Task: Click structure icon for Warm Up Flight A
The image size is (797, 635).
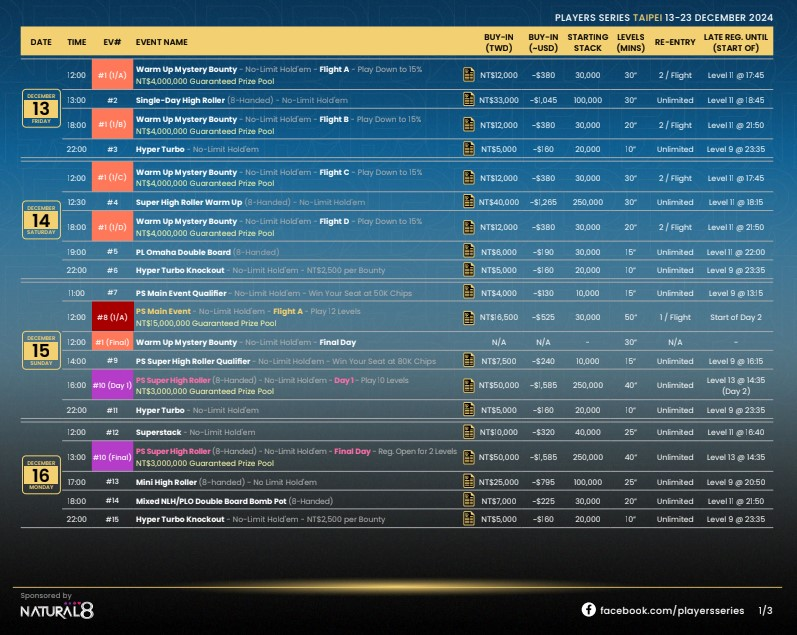Action: (468, 75)
